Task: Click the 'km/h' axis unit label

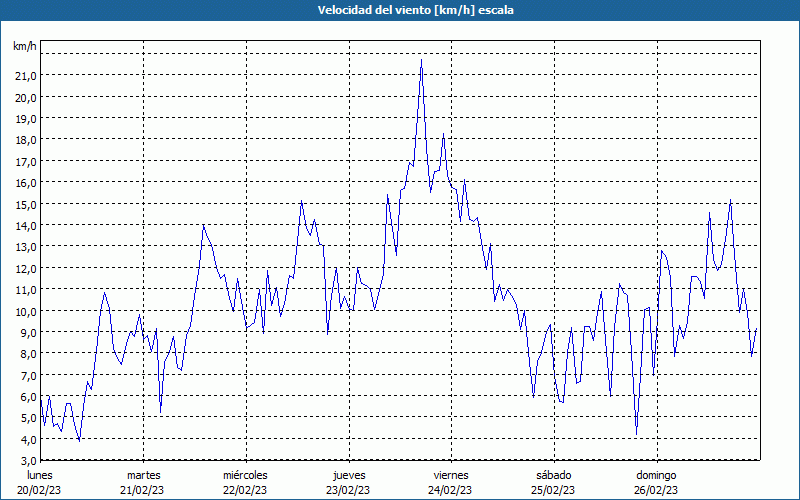Action: [25, 46]
